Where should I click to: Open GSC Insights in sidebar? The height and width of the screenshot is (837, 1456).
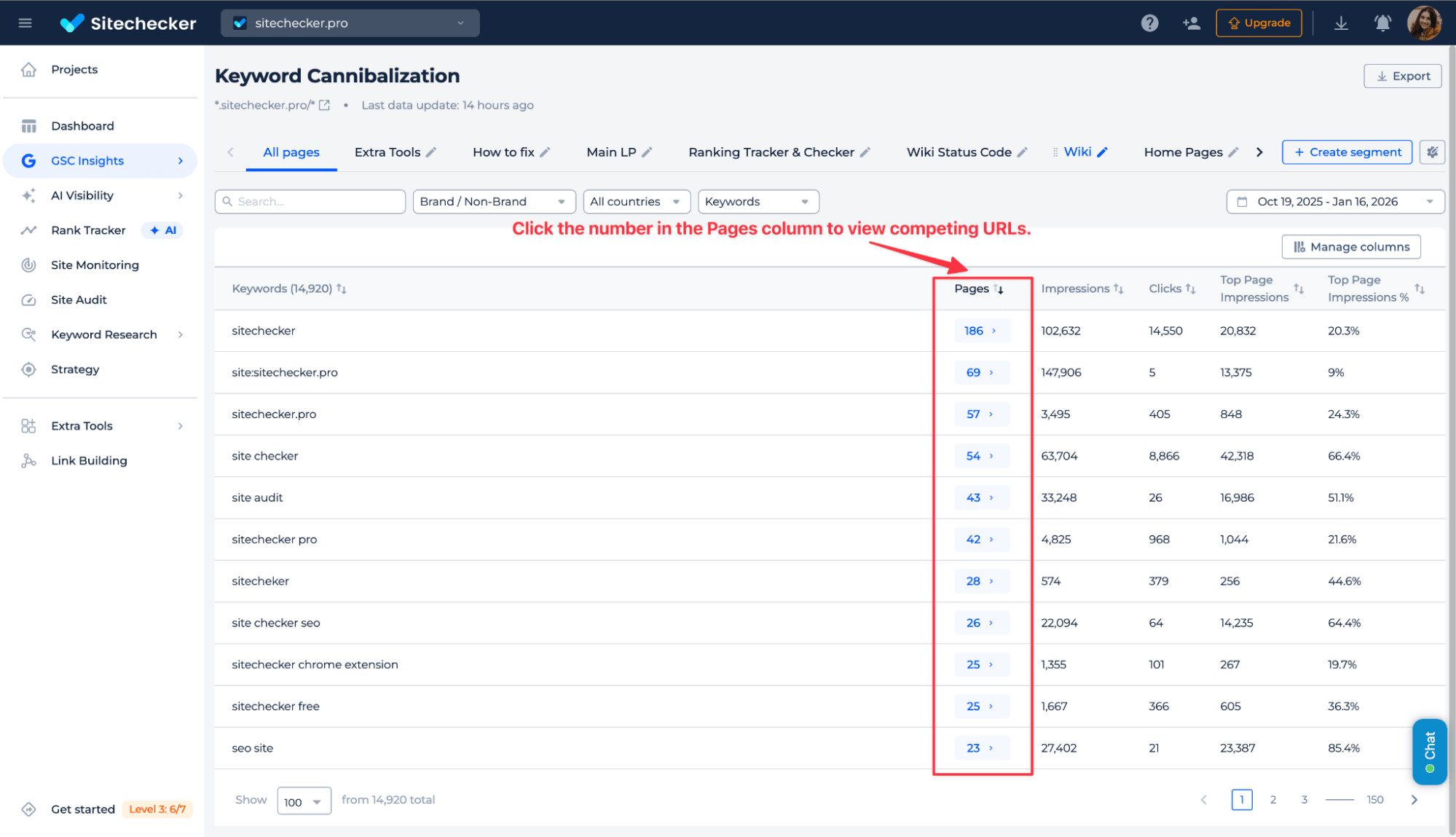[87, 161]
